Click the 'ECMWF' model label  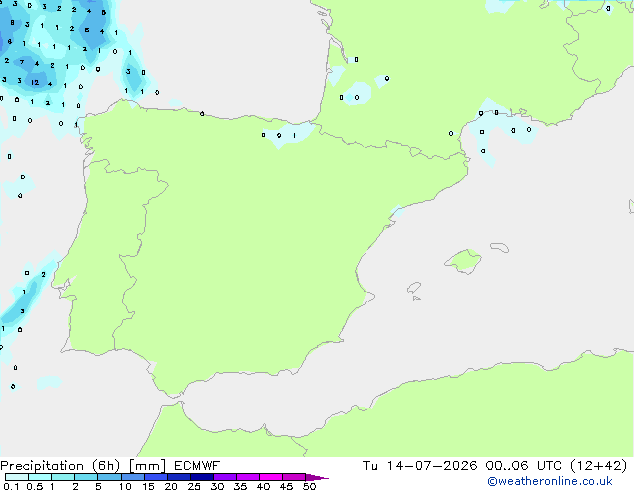(x=197, y=466)
